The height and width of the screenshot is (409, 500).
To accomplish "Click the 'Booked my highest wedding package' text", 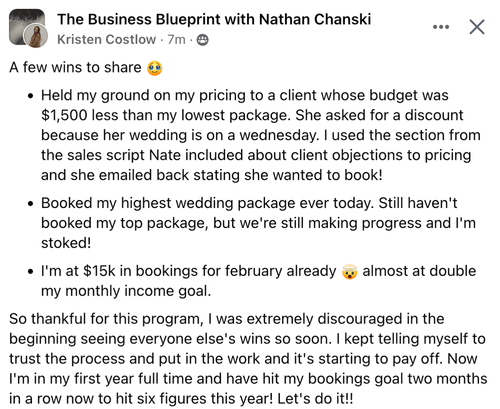I will coord(169,203).
